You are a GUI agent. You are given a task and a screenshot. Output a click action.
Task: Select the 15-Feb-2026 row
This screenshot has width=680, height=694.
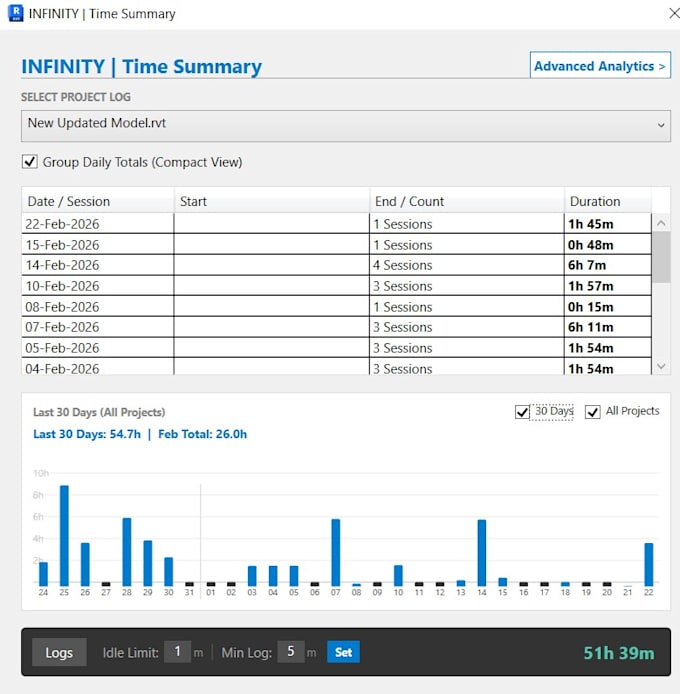[x=336, y=244]
